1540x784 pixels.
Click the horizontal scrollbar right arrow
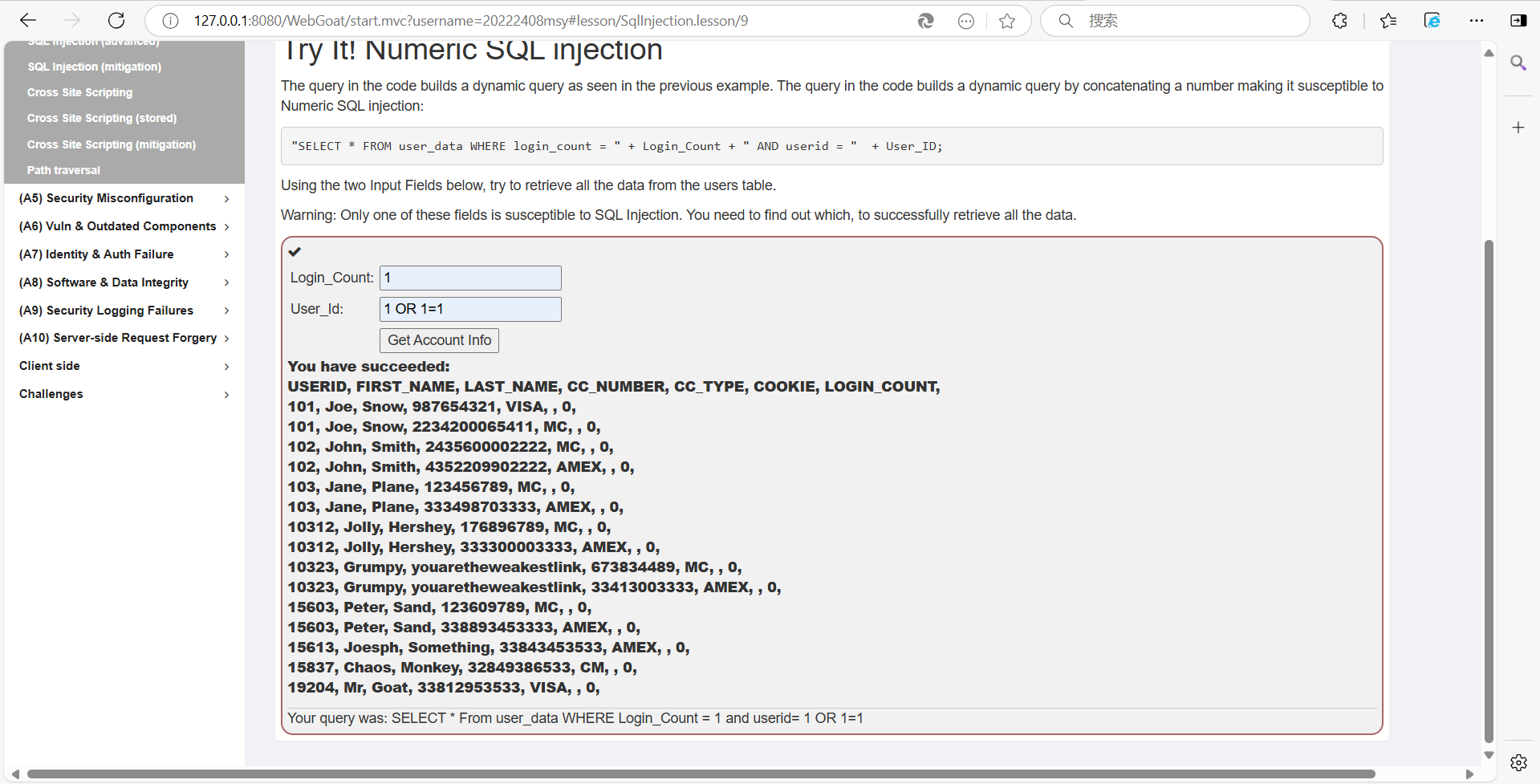pos(1469,774)
